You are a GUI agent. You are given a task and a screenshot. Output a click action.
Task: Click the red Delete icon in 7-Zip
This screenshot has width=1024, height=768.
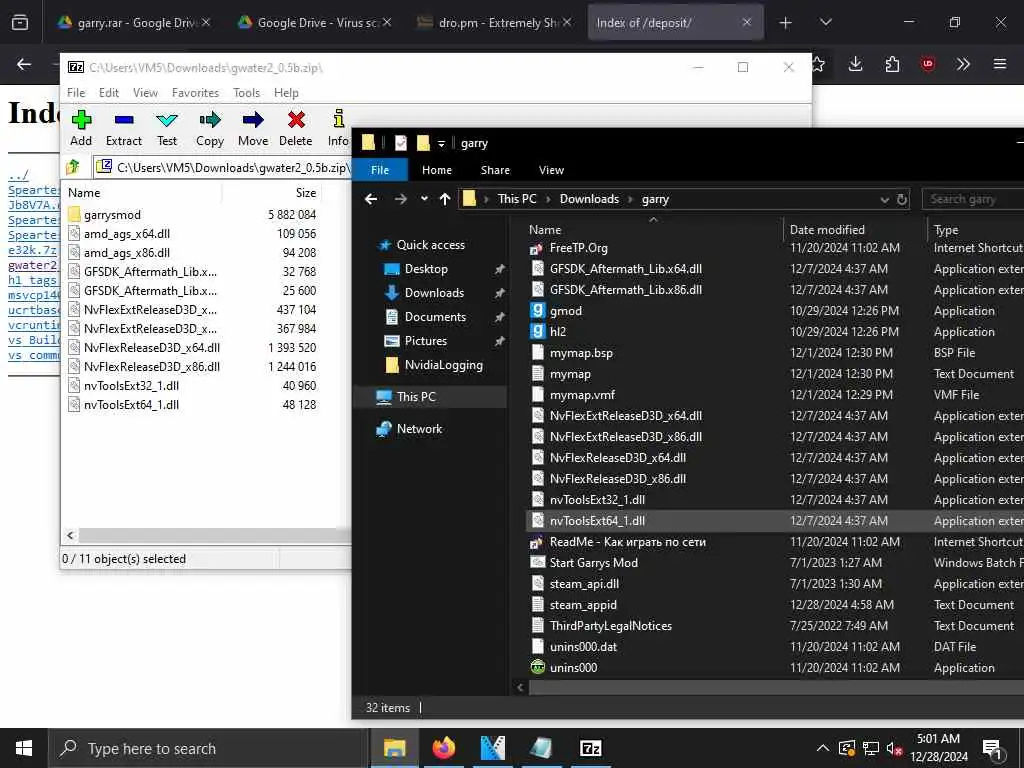296,120
